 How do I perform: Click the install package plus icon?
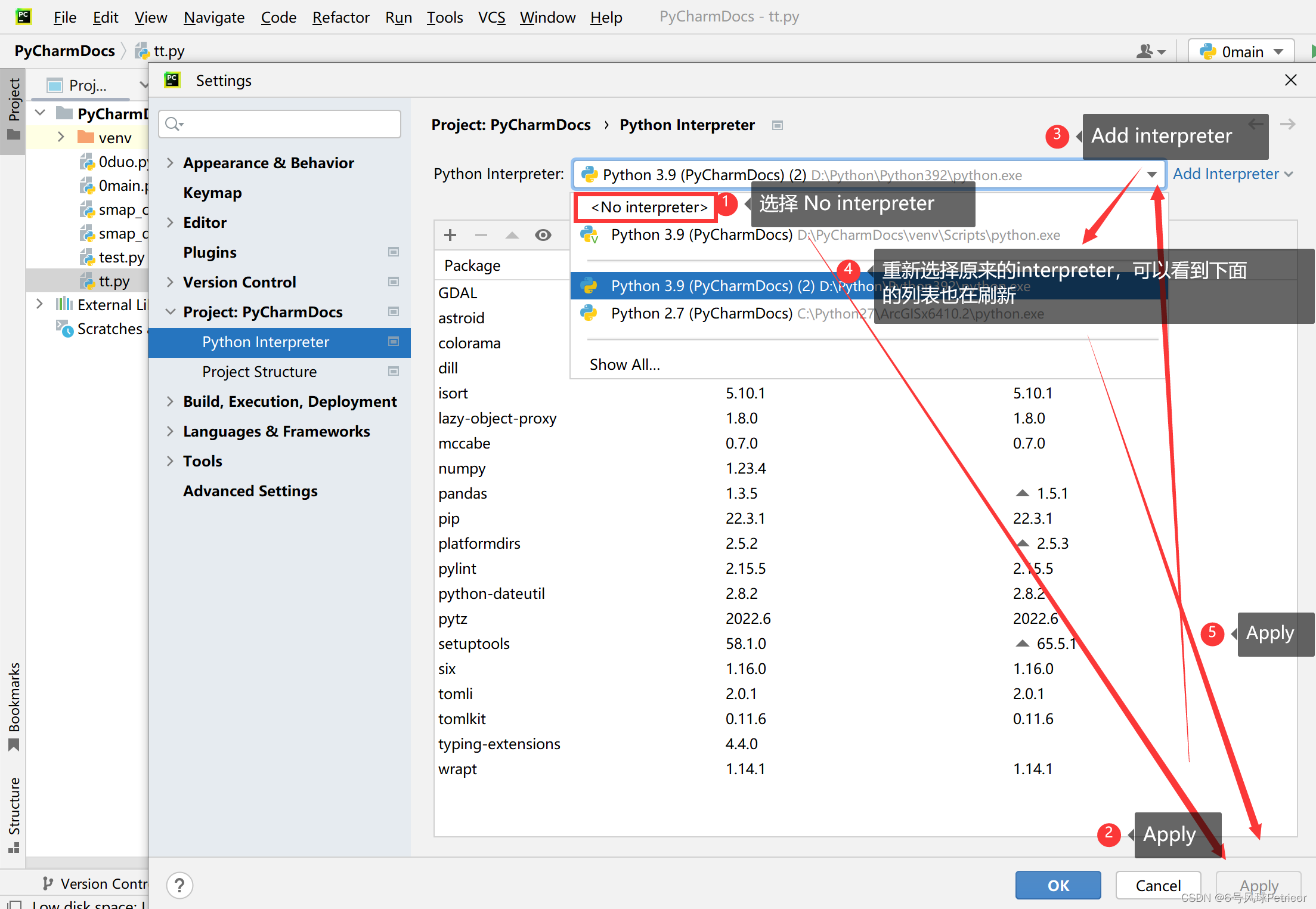pyautogui.click(x=450, y=235)
